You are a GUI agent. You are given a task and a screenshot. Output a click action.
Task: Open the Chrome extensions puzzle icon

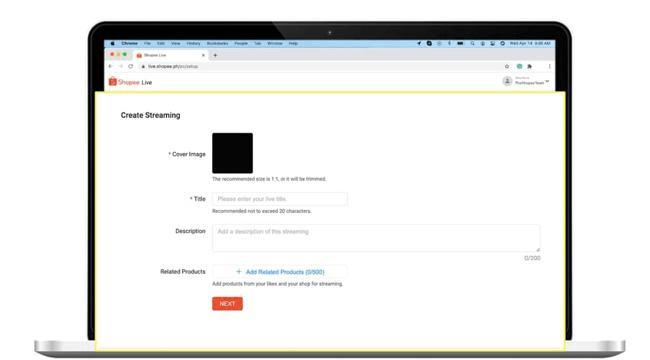click(529, 66)
